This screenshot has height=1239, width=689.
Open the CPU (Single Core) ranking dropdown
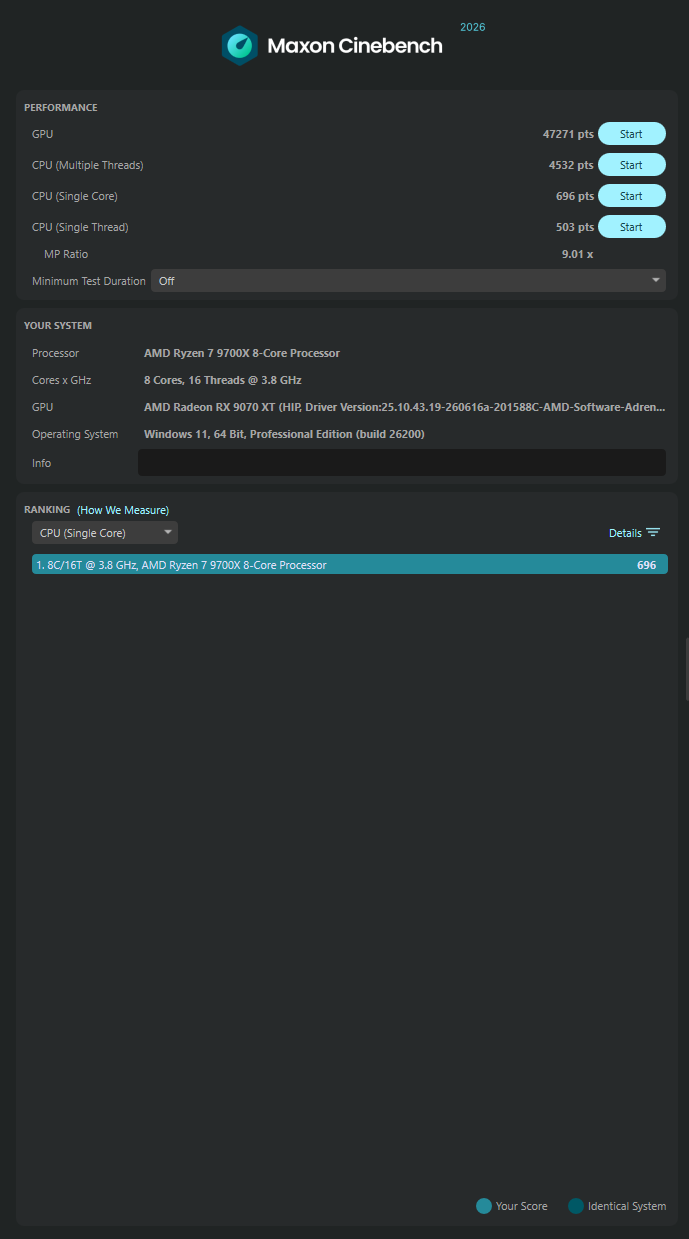105,533
